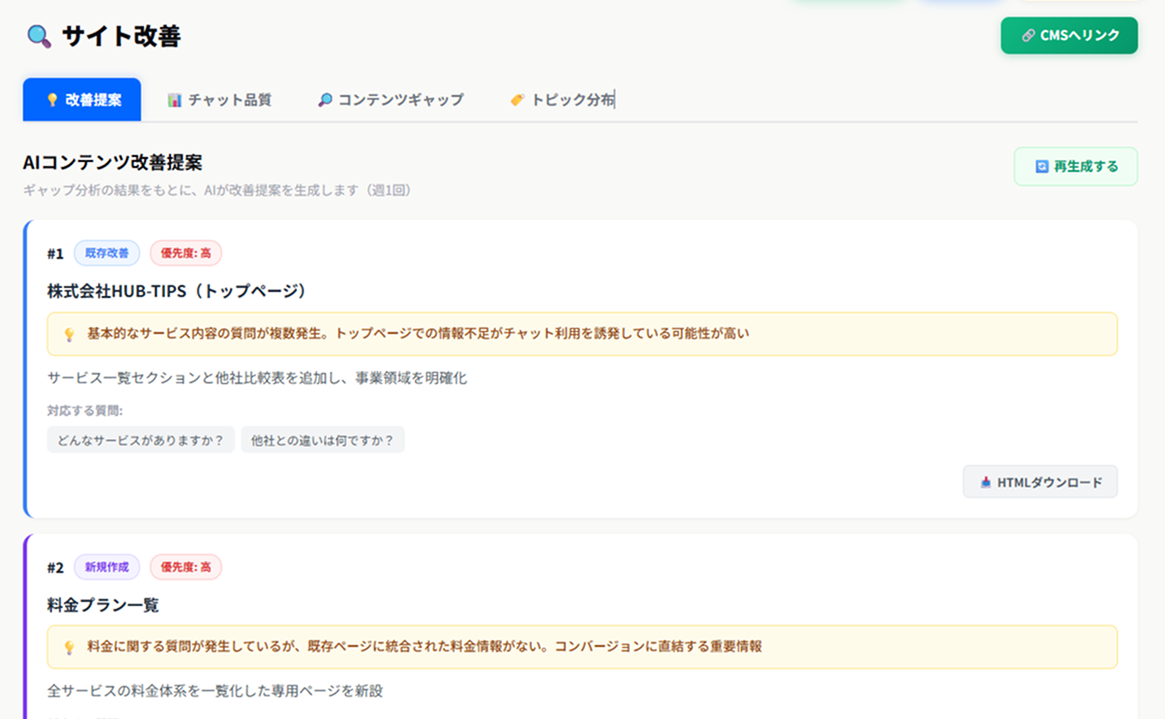Click the 他社との違いは何ですか？ question chip
This screenshot has width=1165, height=719.
[x=322, y=440]
